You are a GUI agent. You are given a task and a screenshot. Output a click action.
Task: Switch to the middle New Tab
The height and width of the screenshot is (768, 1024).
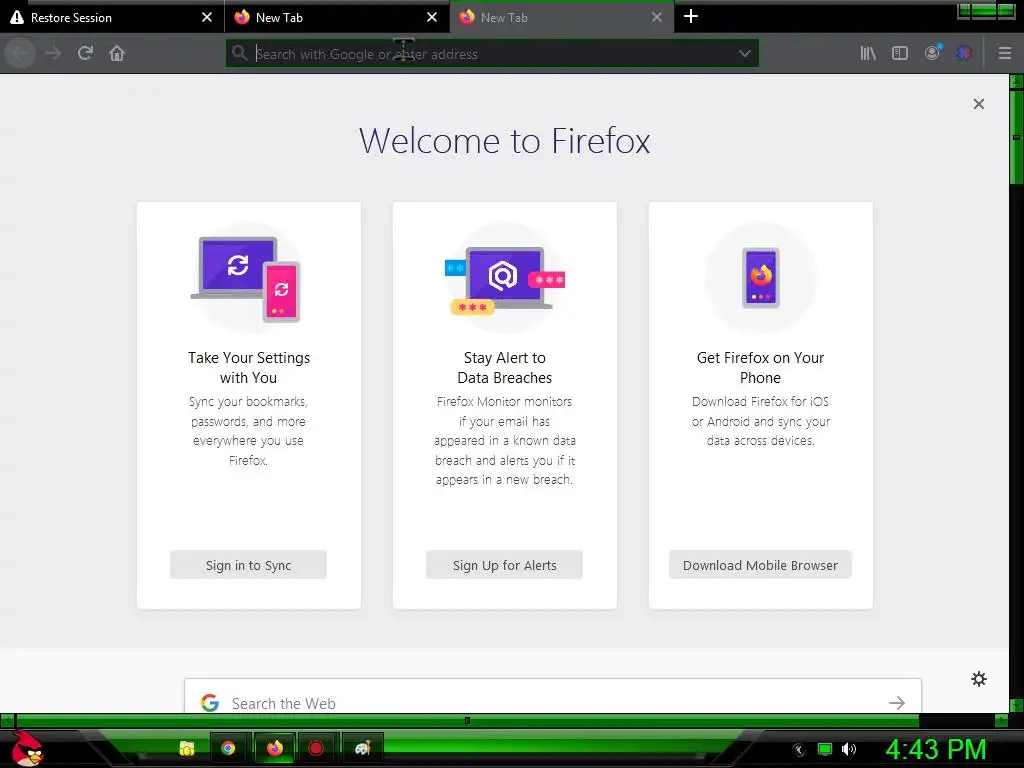[337, 18]
